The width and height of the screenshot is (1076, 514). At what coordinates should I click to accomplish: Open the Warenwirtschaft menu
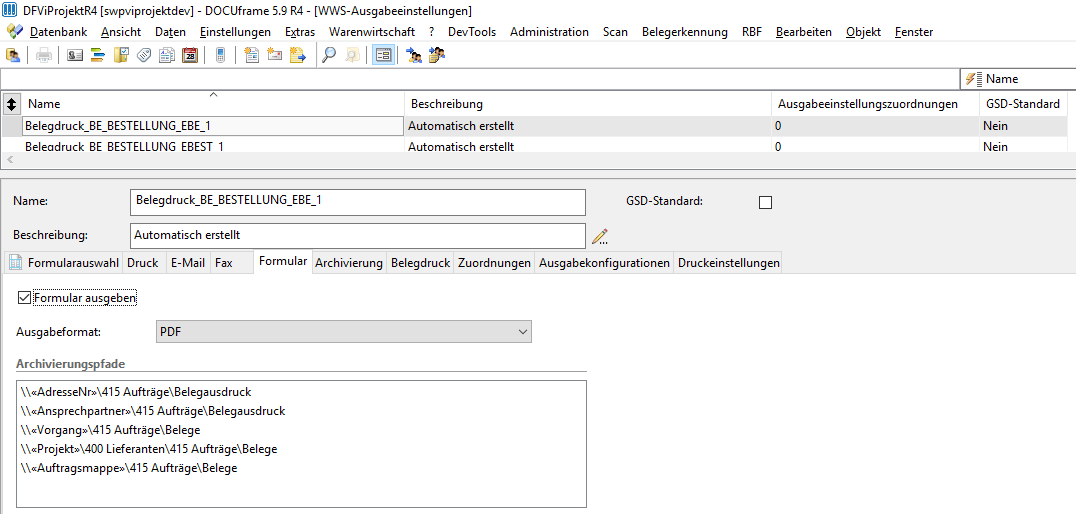tap(372, 32)
